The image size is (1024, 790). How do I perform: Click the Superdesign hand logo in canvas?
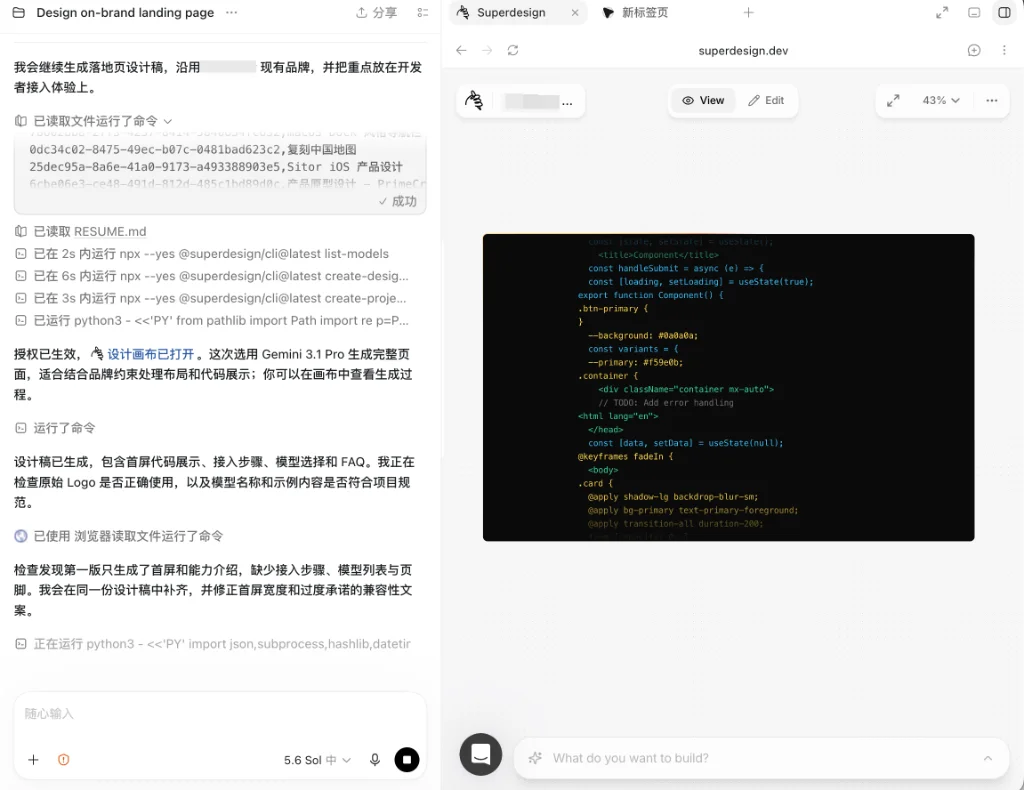(474, 101)
